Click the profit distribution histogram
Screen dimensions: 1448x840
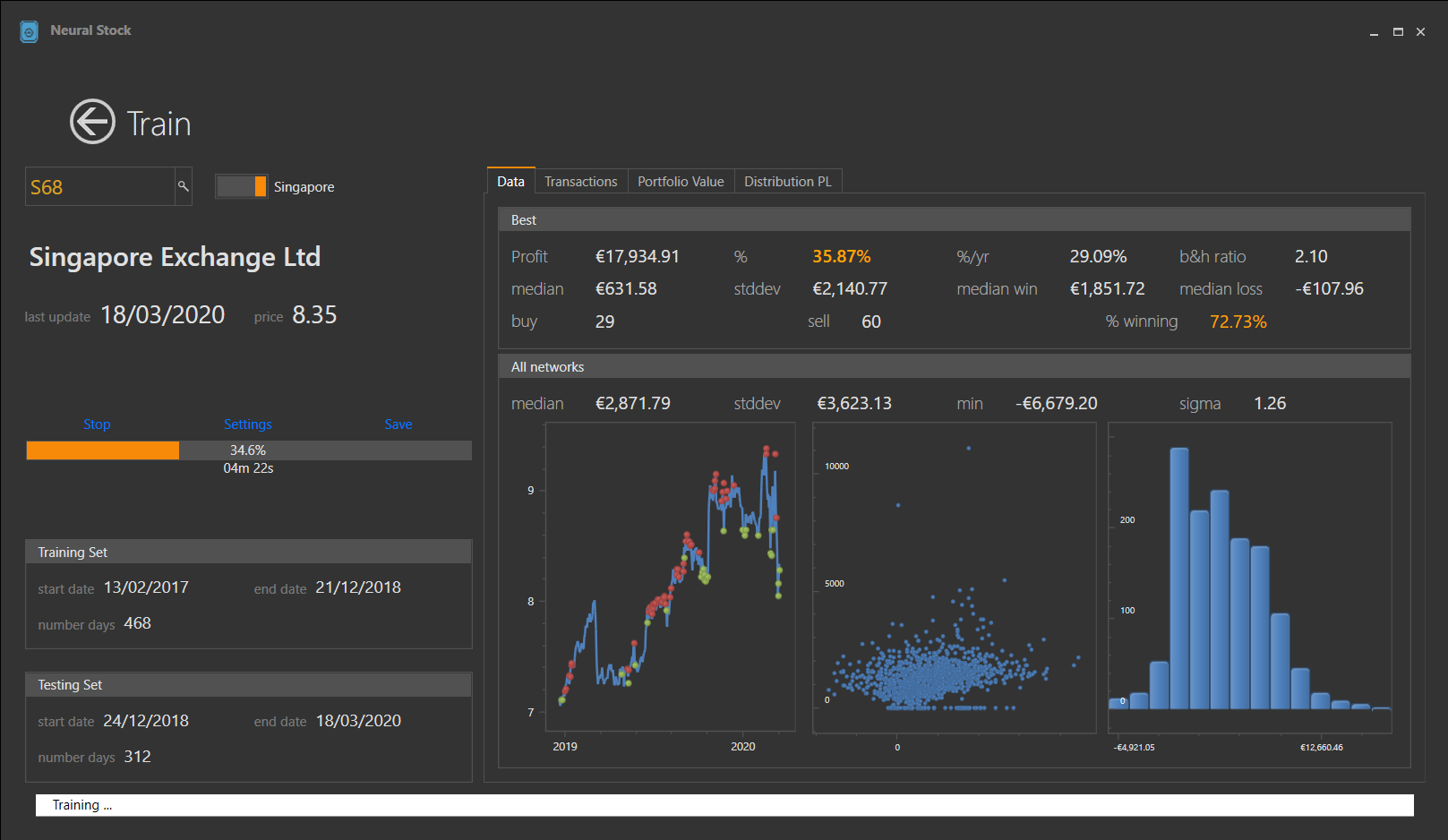[x=1250, y=578]
